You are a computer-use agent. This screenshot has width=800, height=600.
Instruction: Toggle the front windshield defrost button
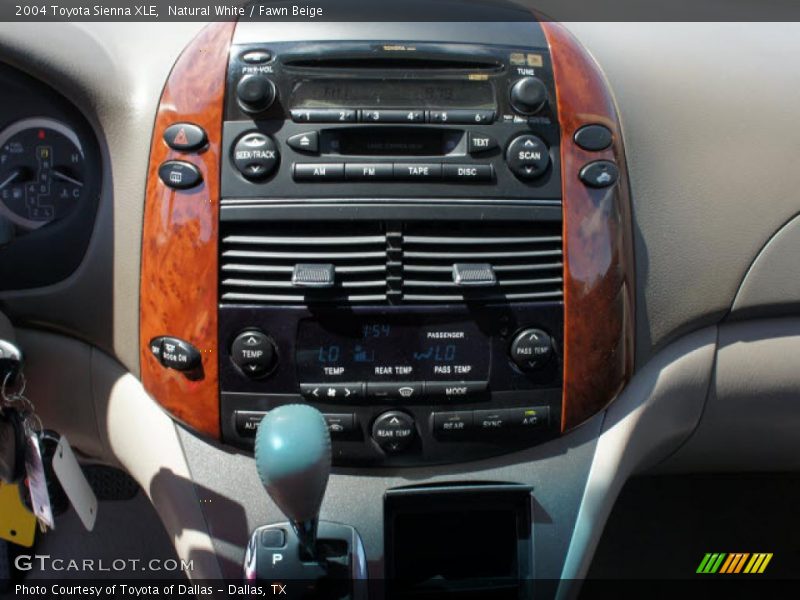[396, 391]
